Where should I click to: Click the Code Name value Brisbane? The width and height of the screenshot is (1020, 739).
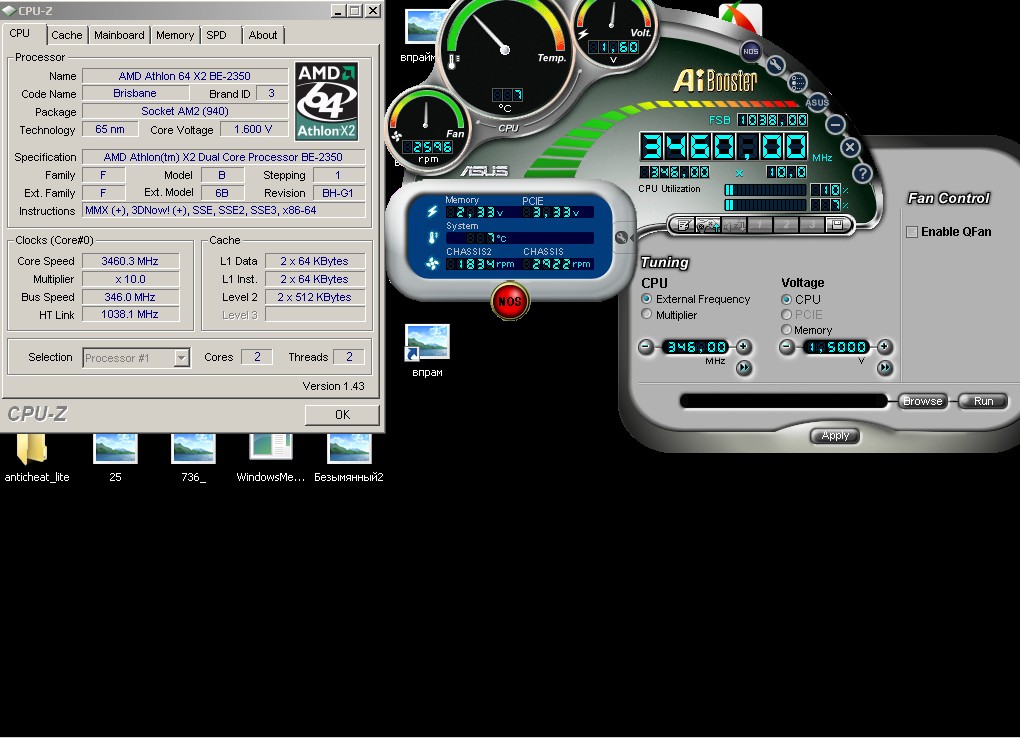(x=135, y=93)
